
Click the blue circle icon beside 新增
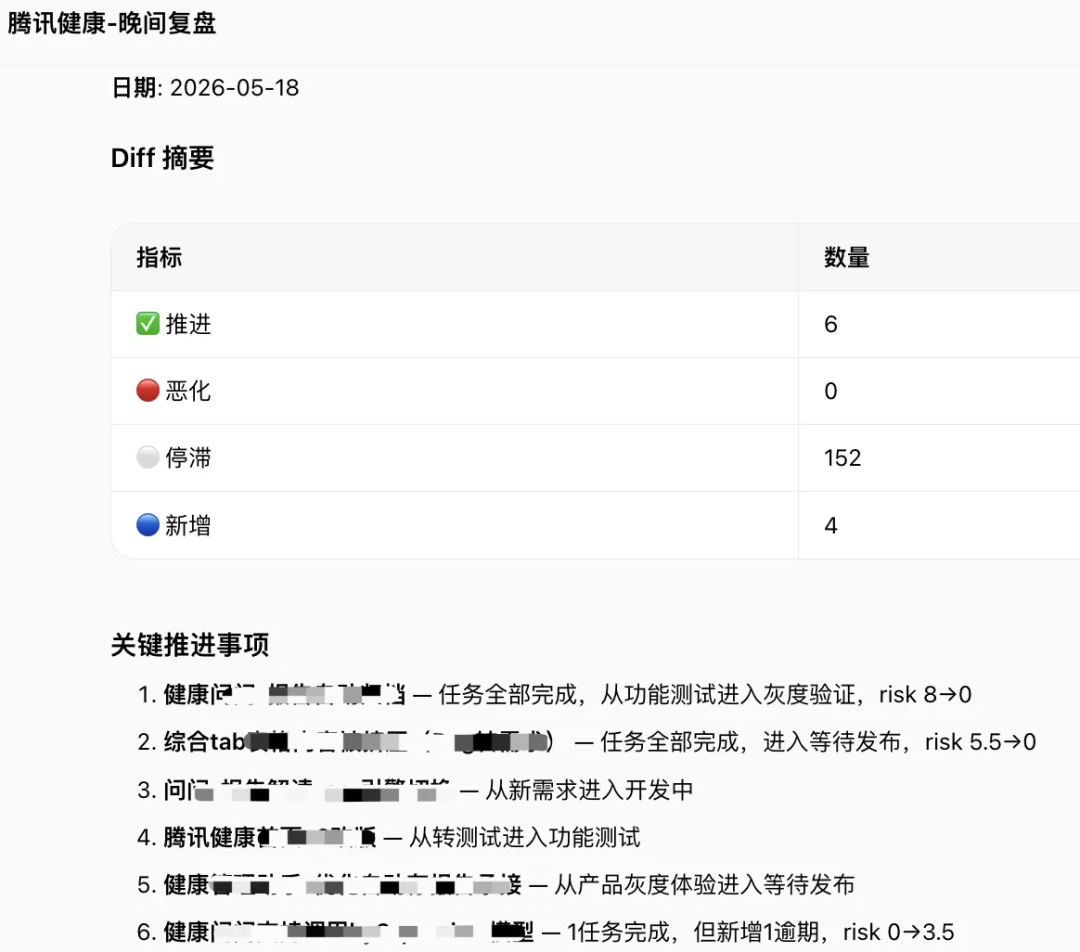coord(147,524)
